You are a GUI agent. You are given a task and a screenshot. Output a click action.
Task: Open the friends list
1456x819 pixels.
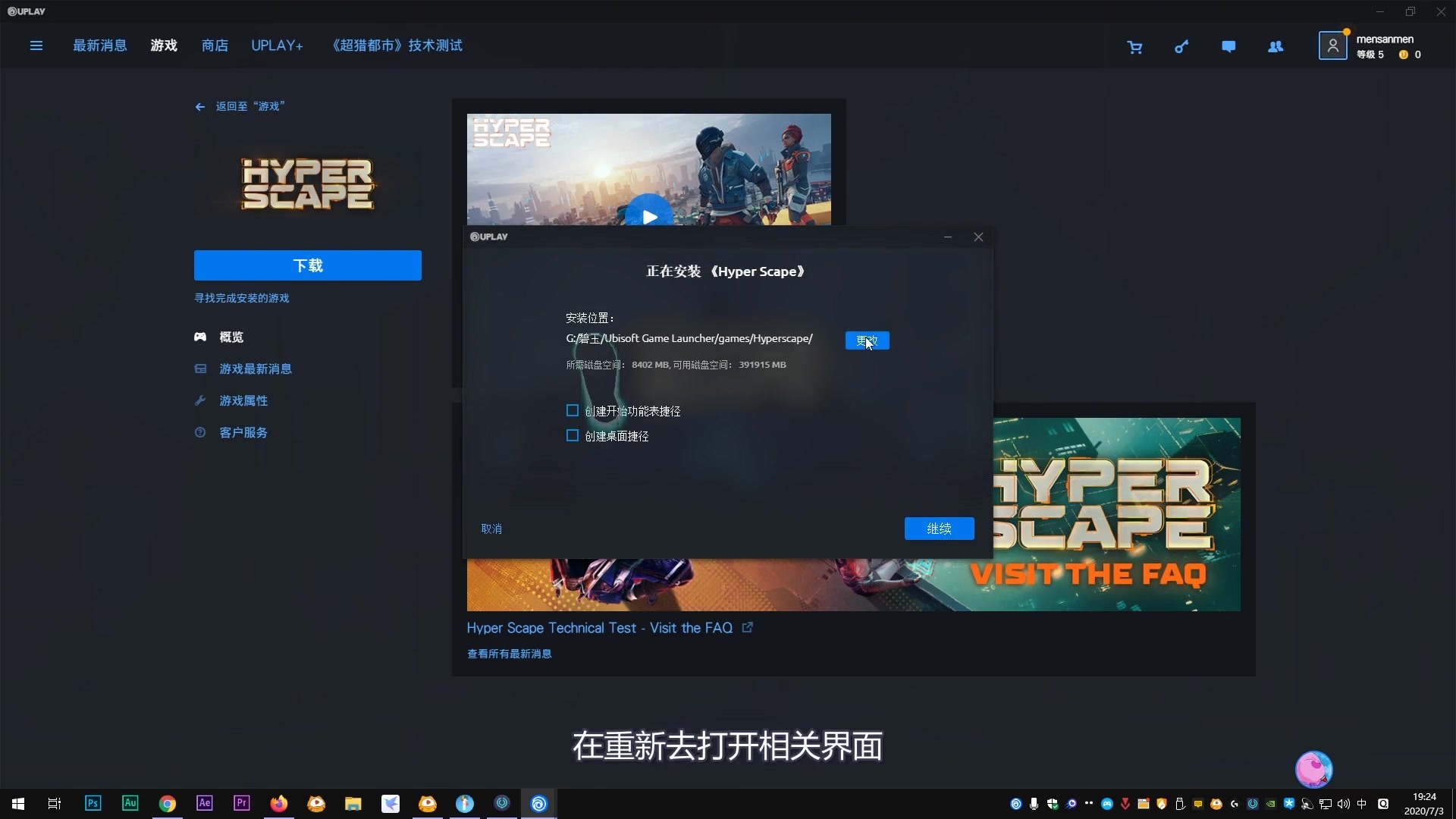pos(1276,46)
